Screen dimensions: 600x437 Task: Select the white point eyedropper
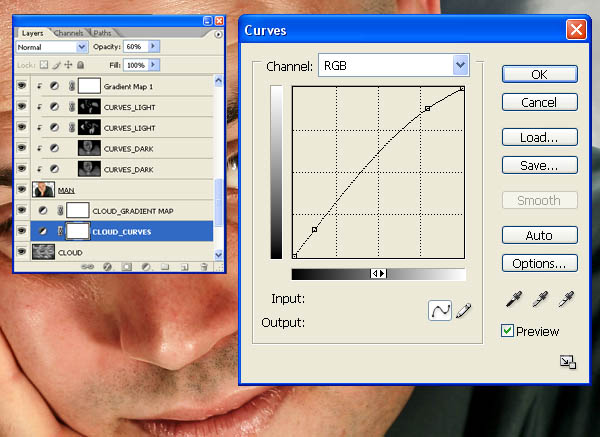(566, 299)
